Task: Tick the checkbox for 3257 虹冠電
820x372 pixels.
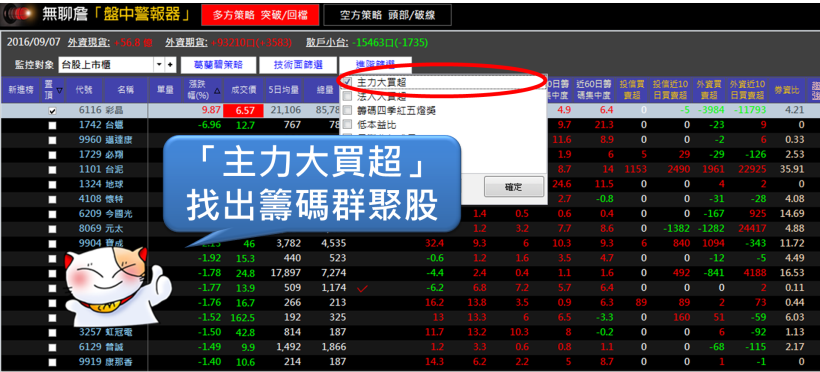Action: (52, 332)
